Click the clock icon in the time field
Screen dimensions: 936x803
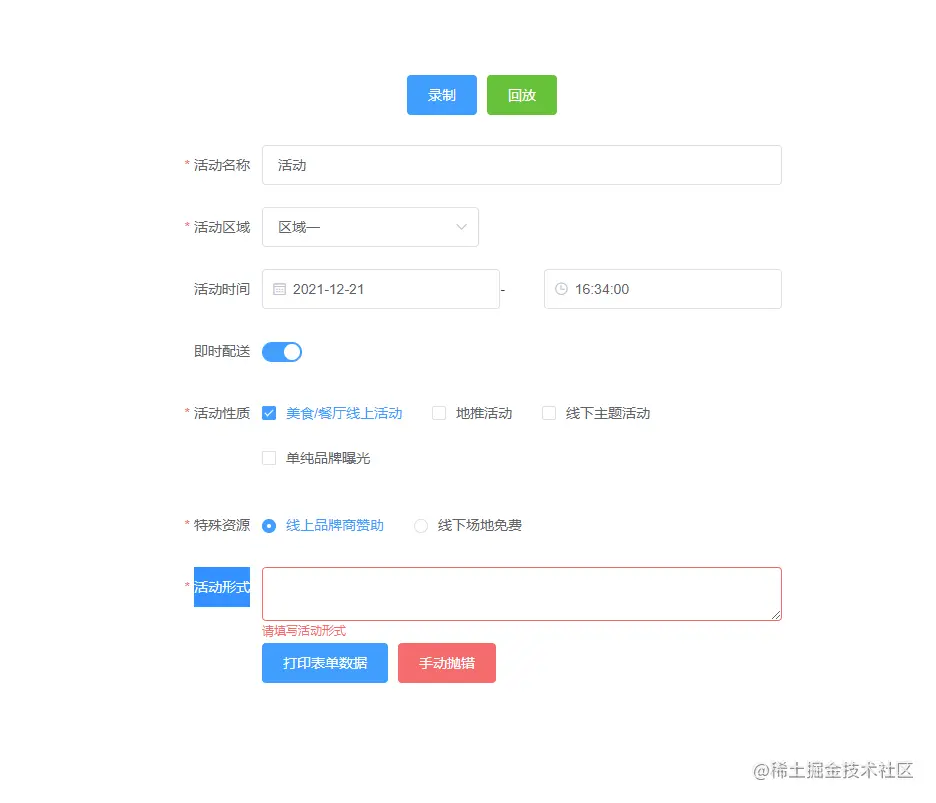[x=559, y=289]
